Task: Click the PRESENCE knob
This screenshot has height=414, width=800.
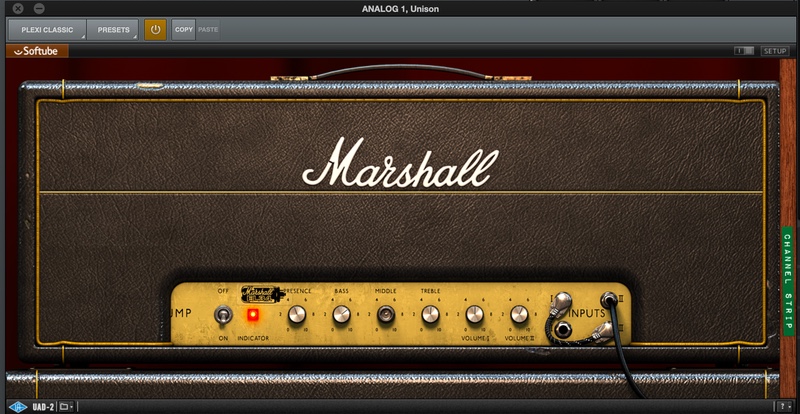Action: [x=297, y=314]
